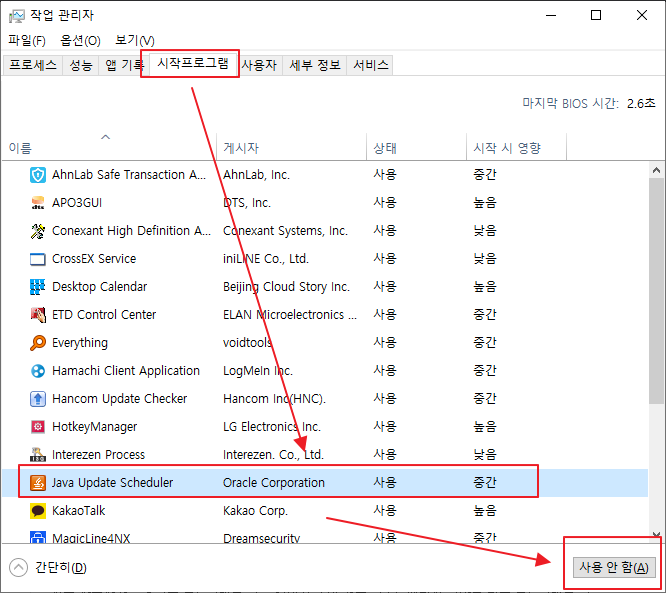Click publisher LG Electronics Inc.
666x593 pixels.
tap(272, 426)
